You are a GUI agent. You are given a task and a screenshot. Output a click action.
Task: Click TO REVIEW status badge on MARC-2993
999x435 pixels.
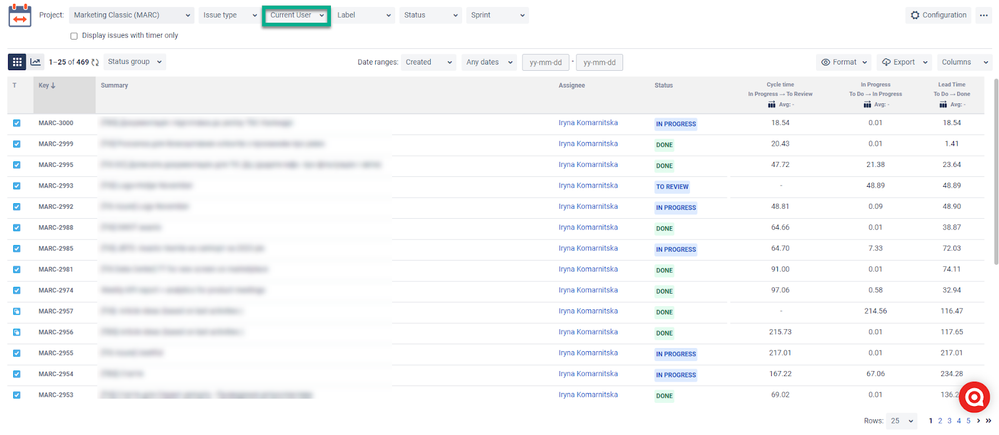click(673, 187)
